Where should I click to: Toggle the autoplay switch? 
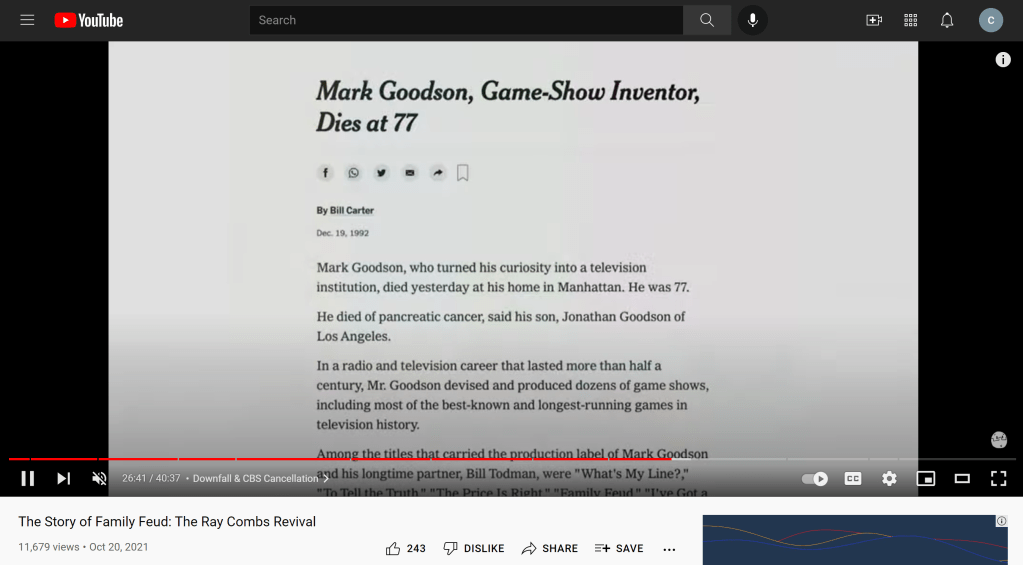coord(815,478)
